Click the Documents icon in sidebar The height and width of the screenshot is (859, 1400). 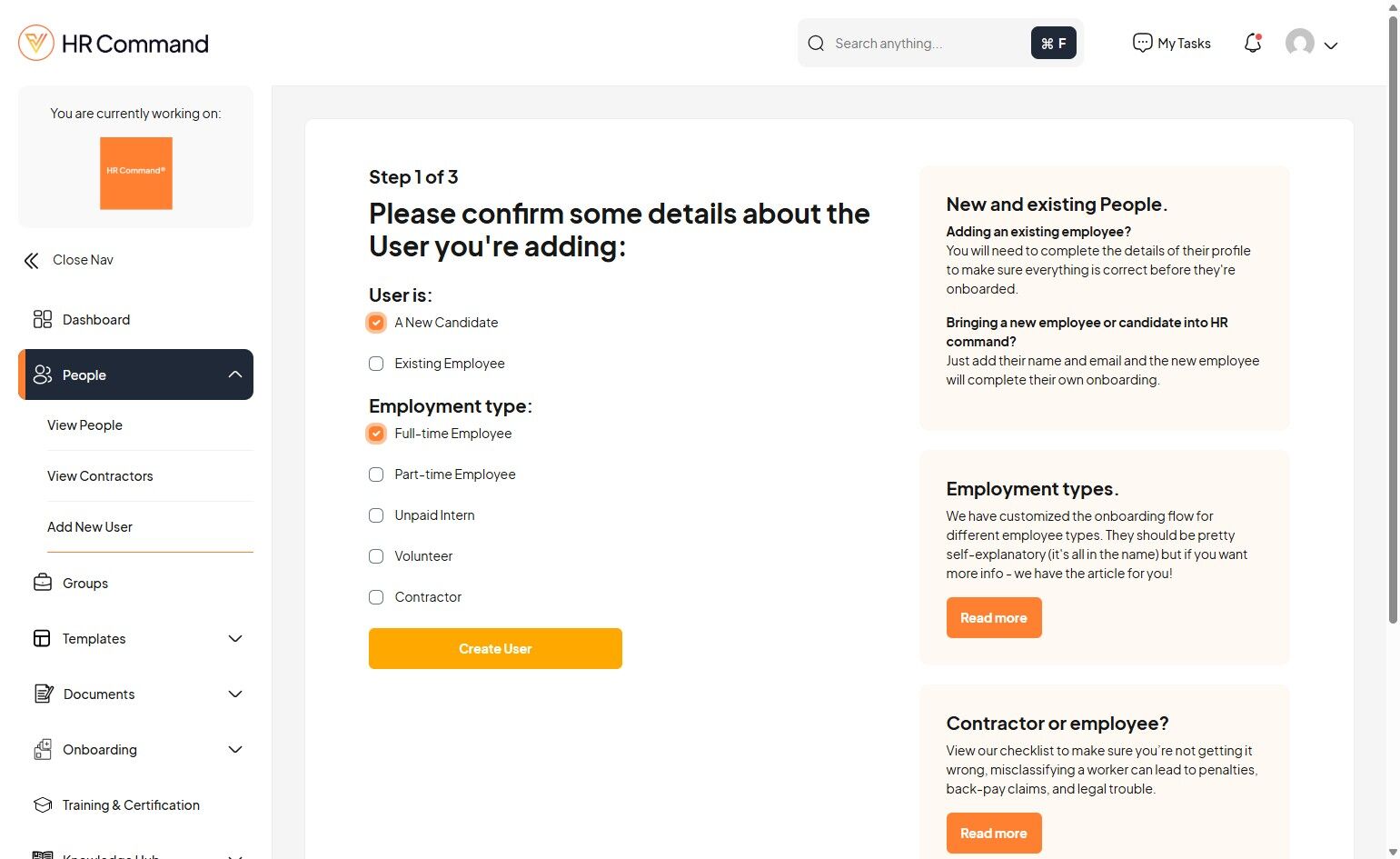click(x=43, y=694)
